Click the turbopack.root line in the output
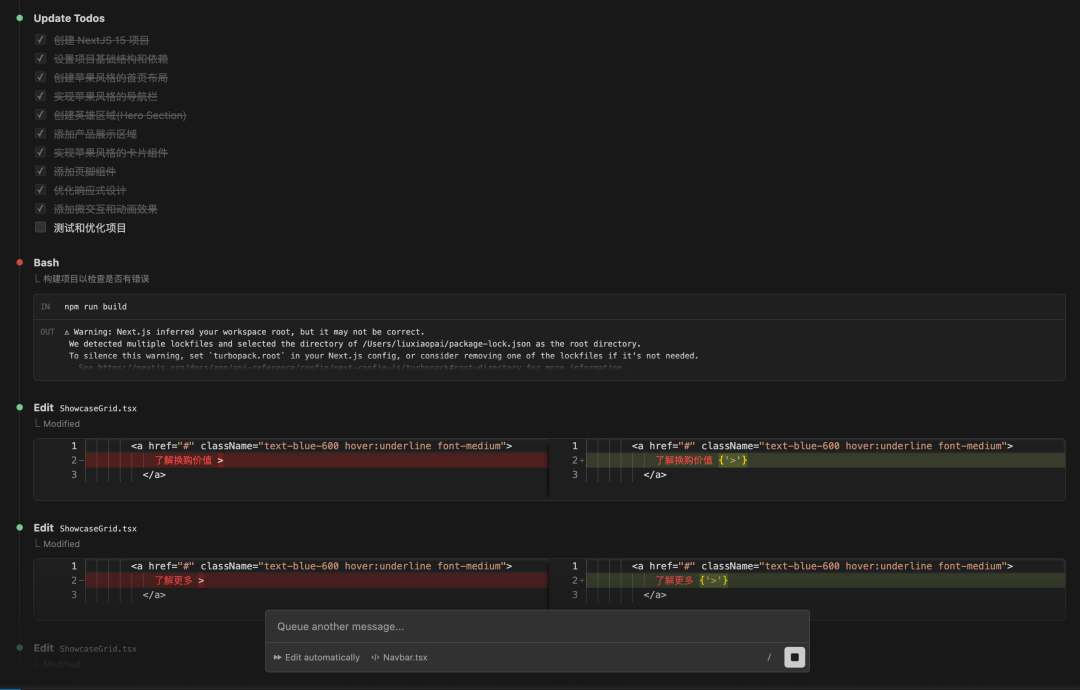Viewport: 1080px width, 690px height. click(x=384, y=356)
